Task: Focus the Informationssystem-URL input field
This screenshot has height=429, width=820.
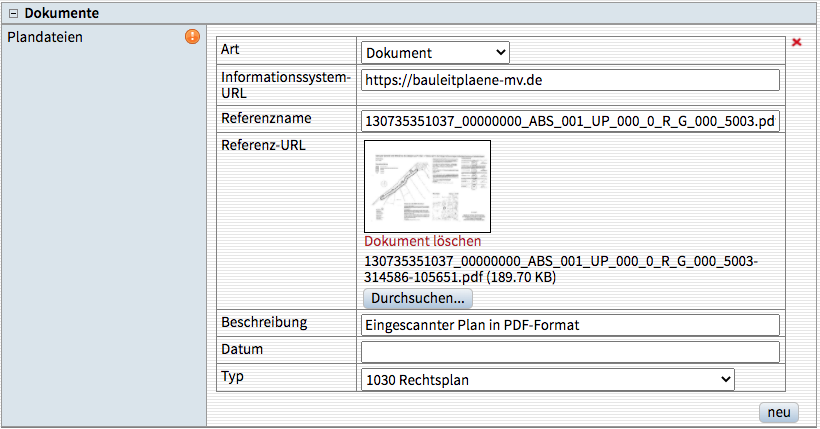Action: (569, 81)
